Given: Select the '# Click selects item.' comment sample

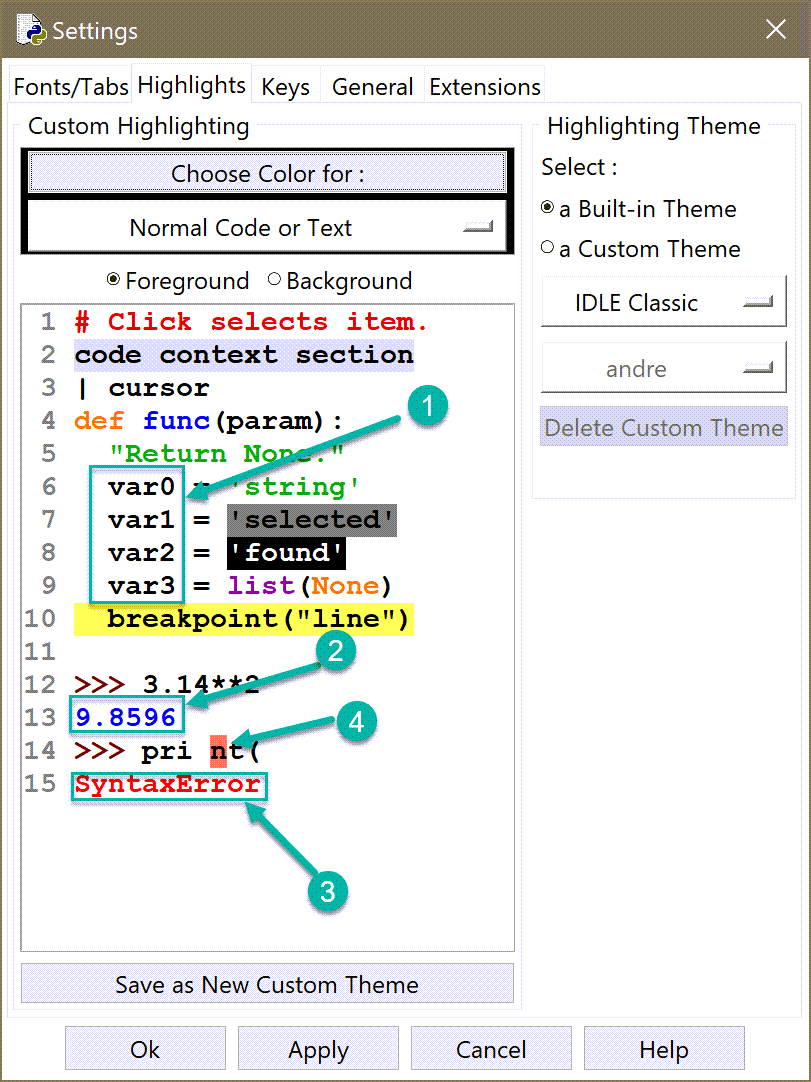Looking at the screenshot, I should [251, 322].
